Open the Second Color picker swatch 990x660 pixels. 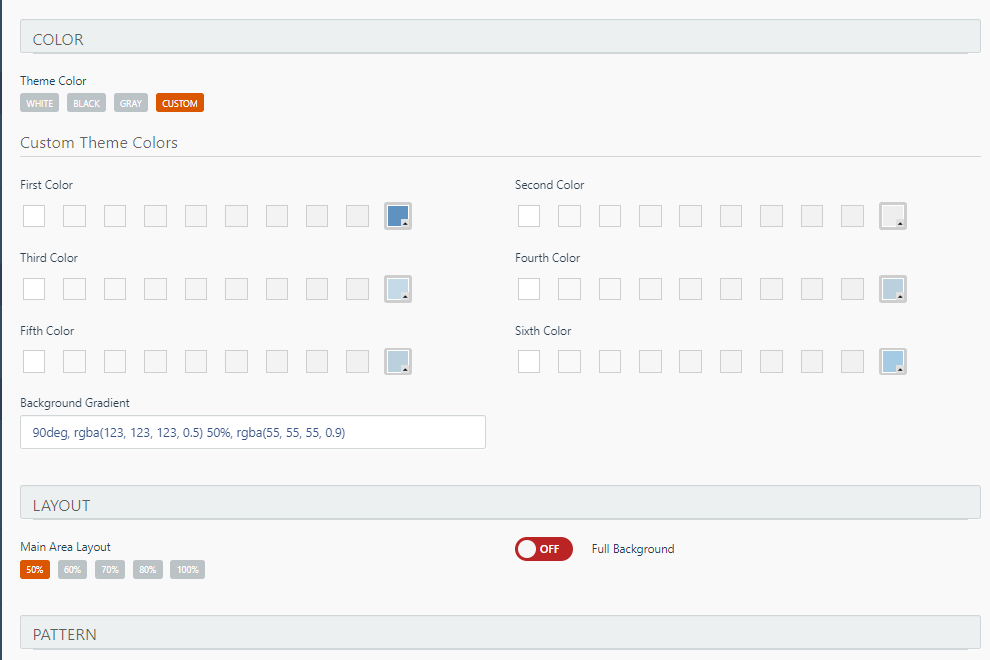[893, 216]
